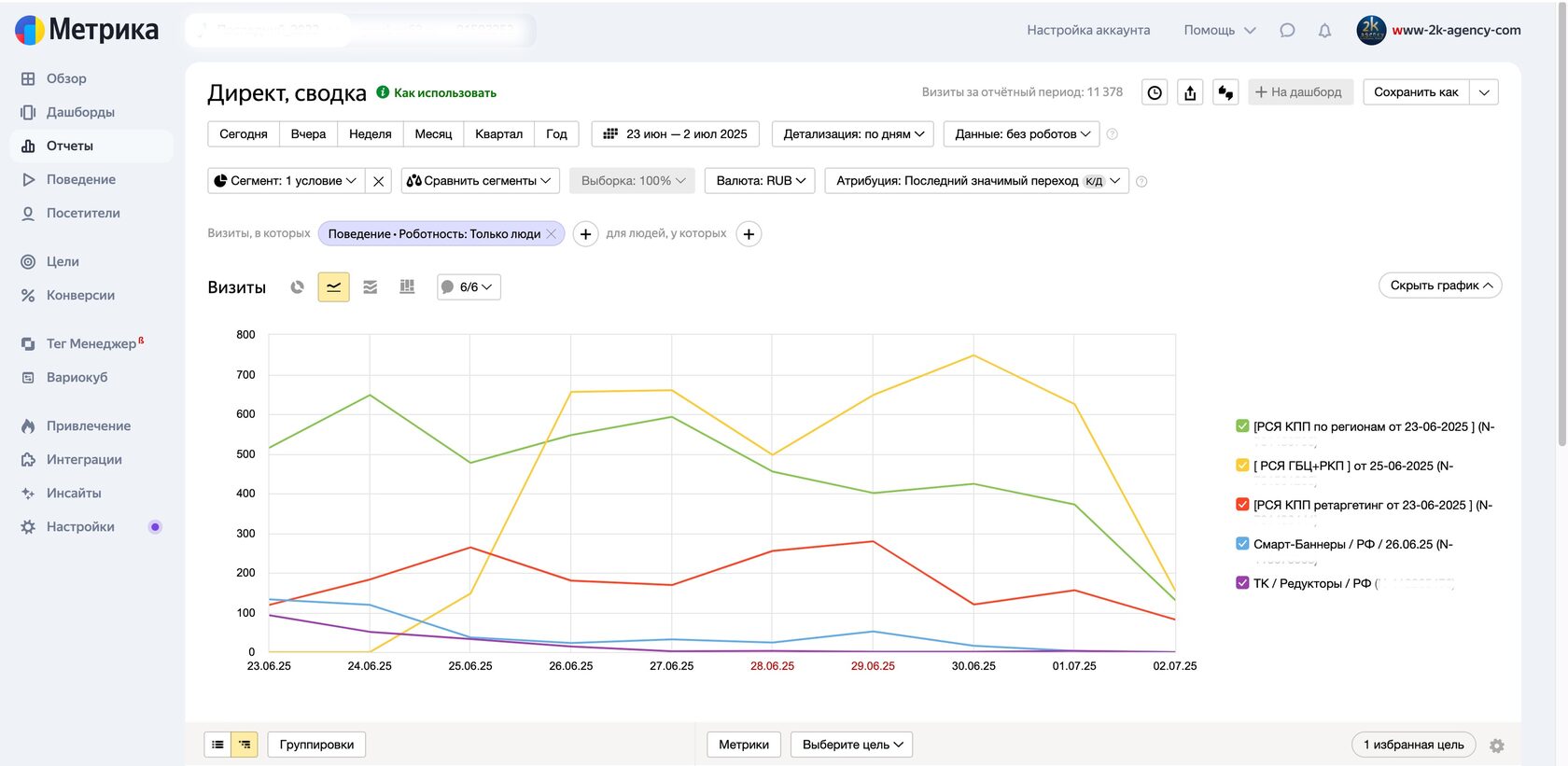1568x766 pixels.
Task: Select the tree list table view
Action: (x=245, y=745)
